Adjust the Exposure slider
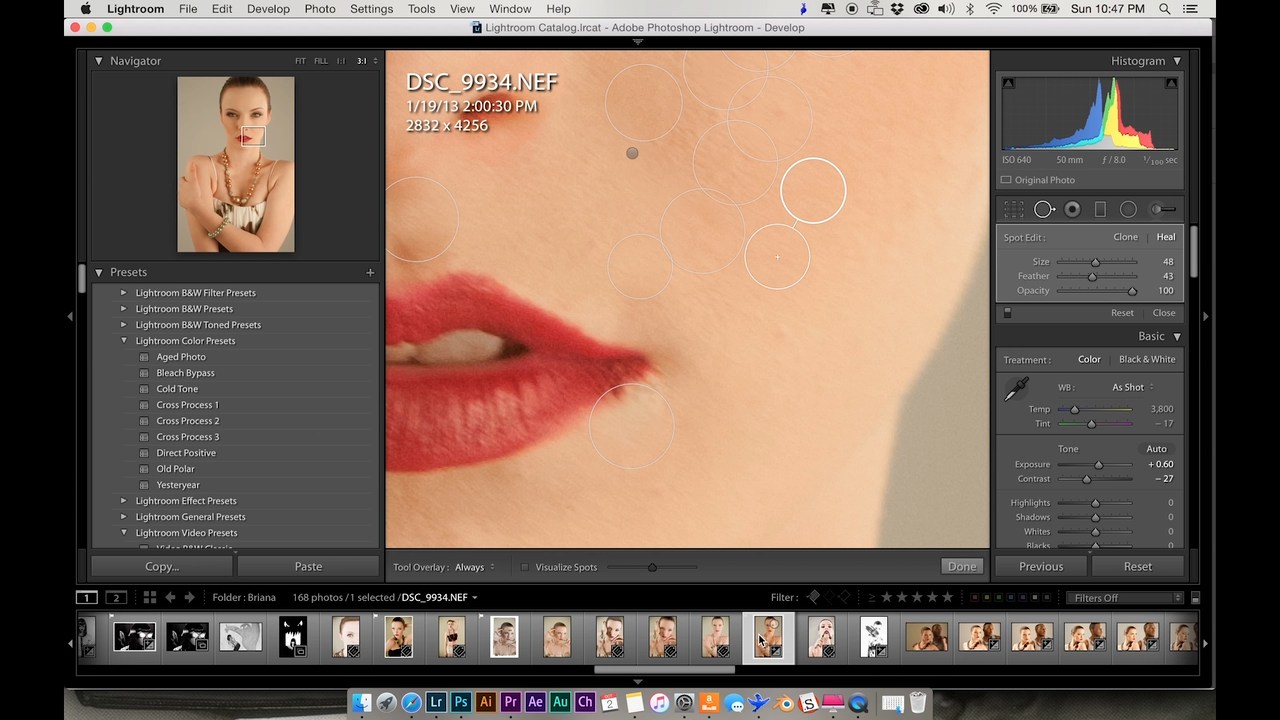Image resolution: width=1280 pixels, height=720 pixels. [x=1098, y=465]
